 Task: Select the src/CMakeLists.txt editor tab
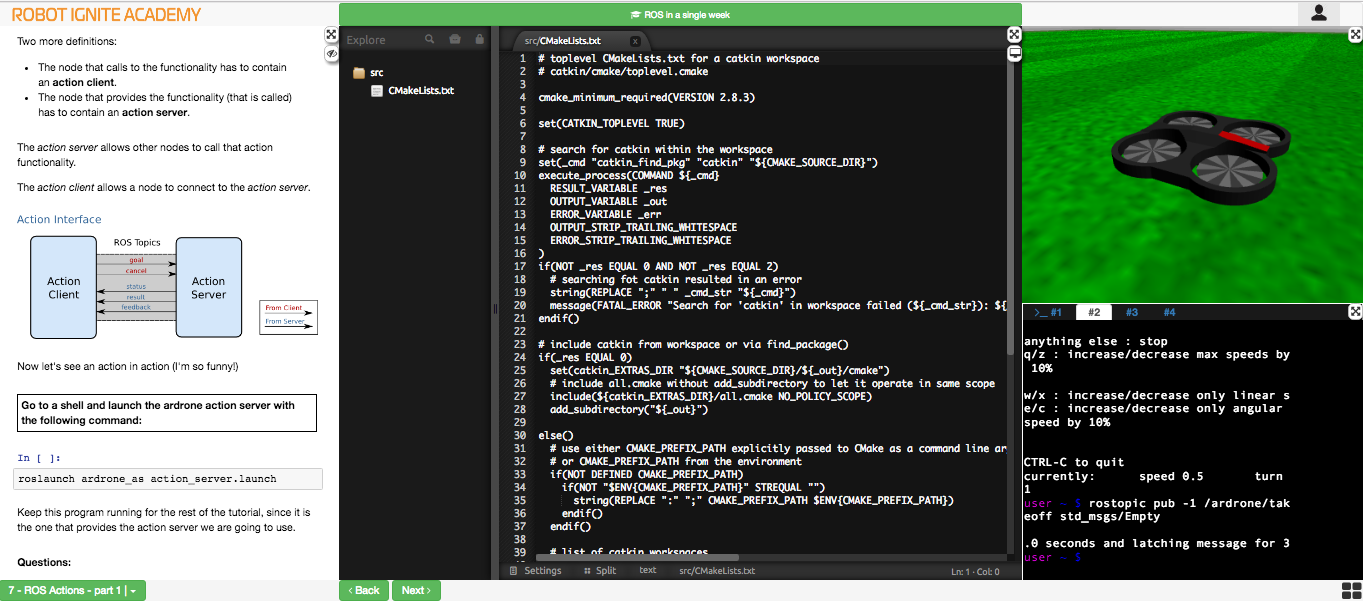[x=579, y=41]
